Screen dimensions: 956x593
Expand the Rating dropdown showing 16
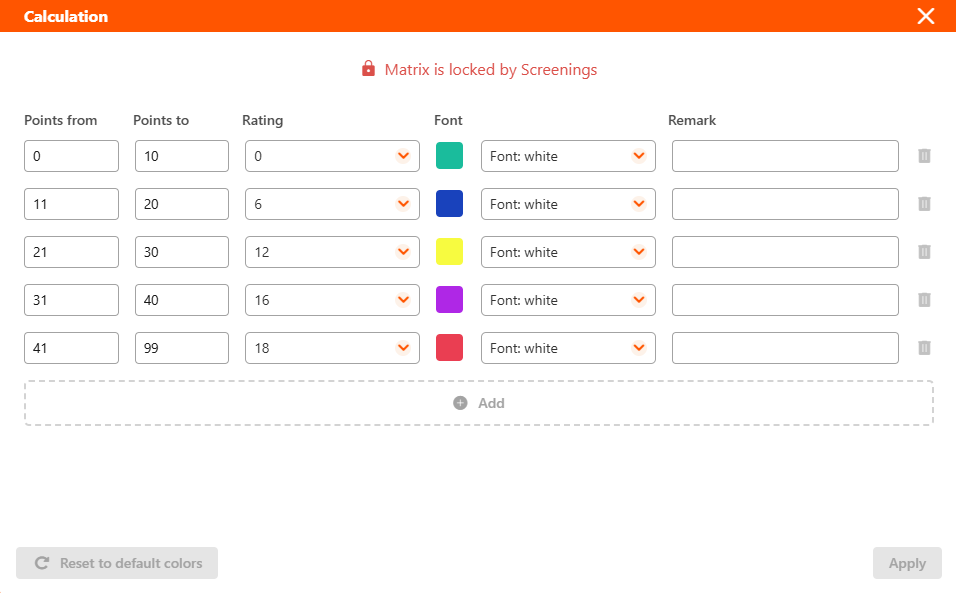(x=332, y=300)
